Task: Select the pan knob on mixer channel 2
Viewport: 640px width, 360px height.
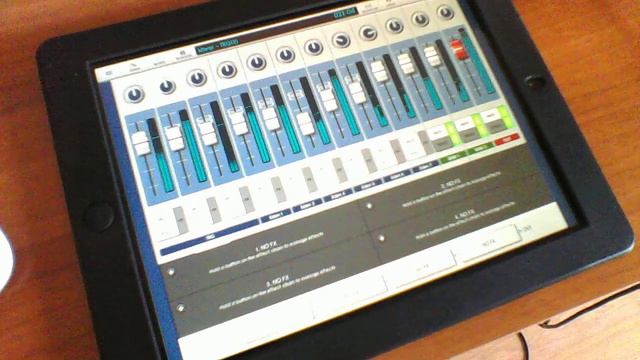Action: point(167,86)
